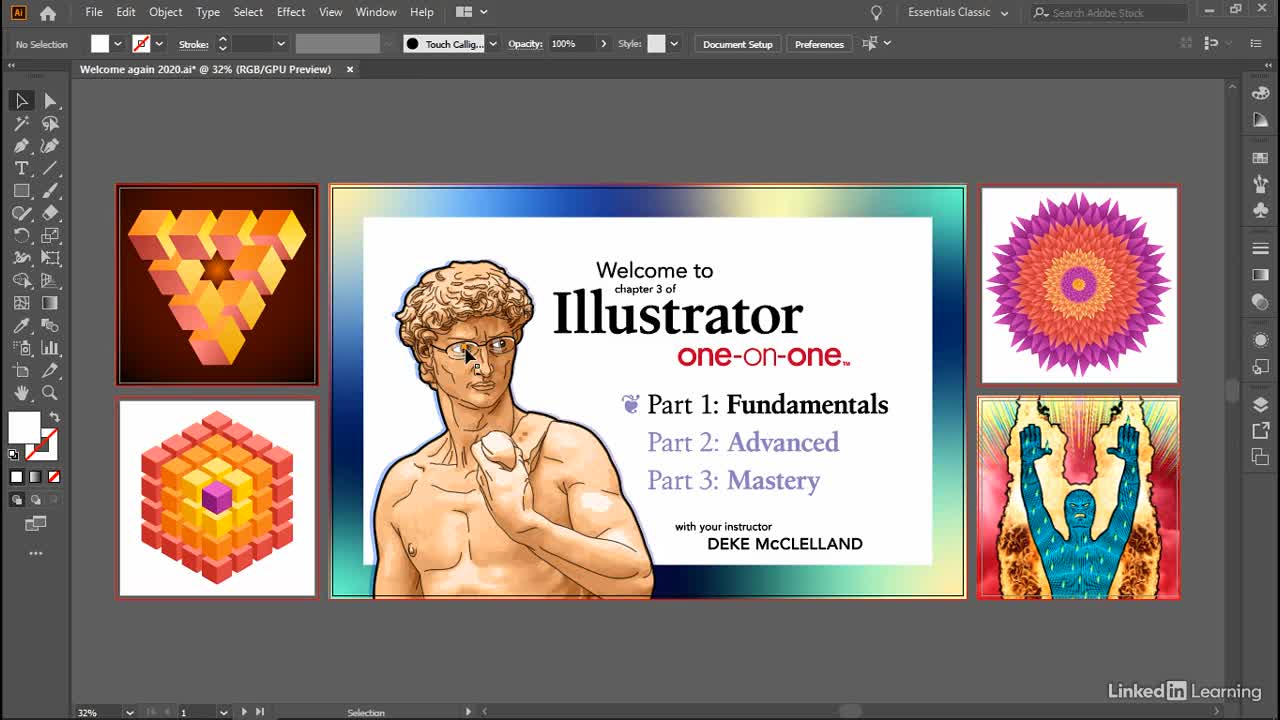This screenshot has height=720, width=1280.
Task: Open Touch Calligraphic brush dropdown
Action: click(492, 44)
